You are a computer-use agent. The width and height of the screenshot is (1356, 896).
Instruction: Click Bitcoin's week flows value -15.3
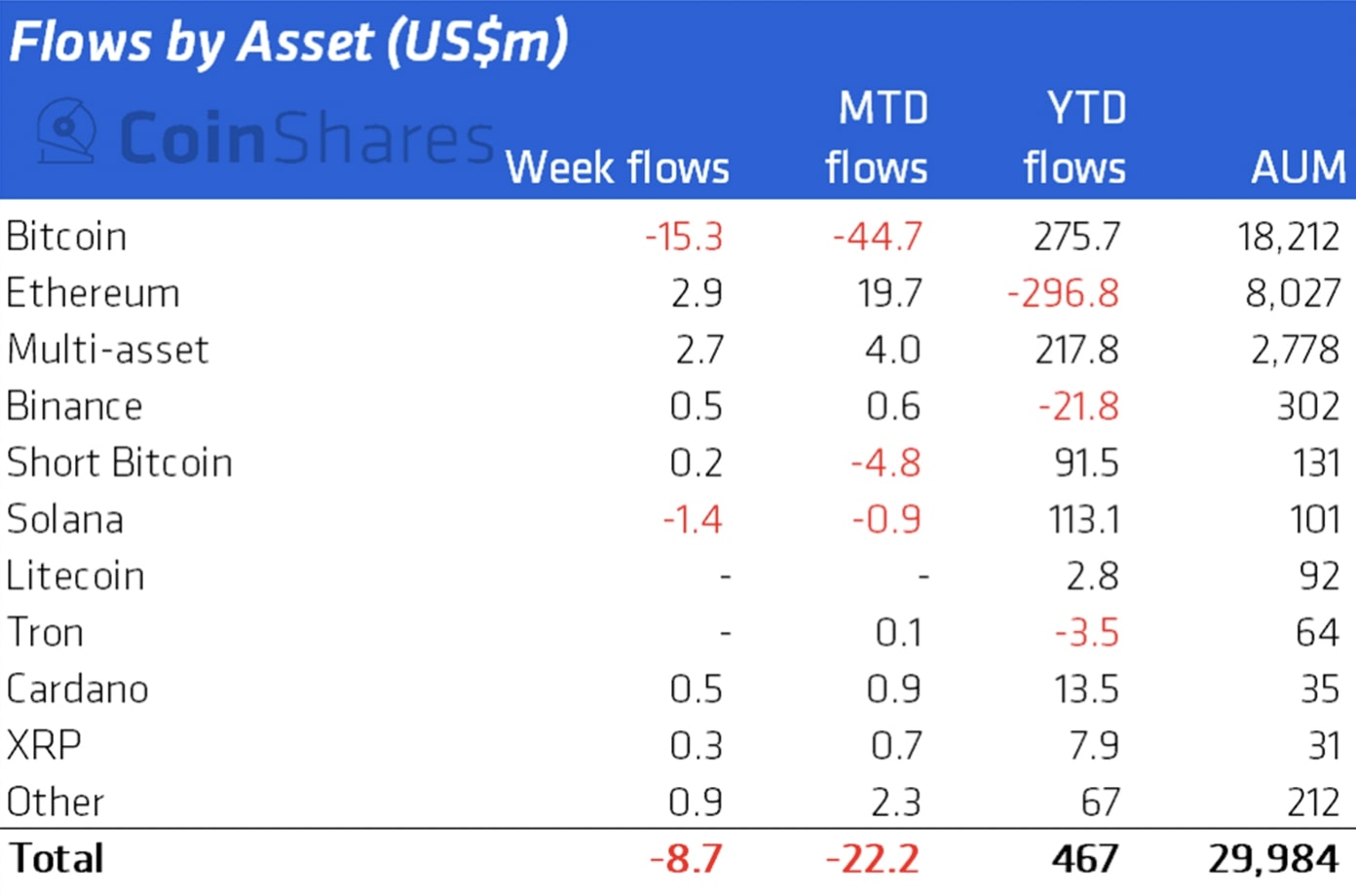click(x=684, y=237)
